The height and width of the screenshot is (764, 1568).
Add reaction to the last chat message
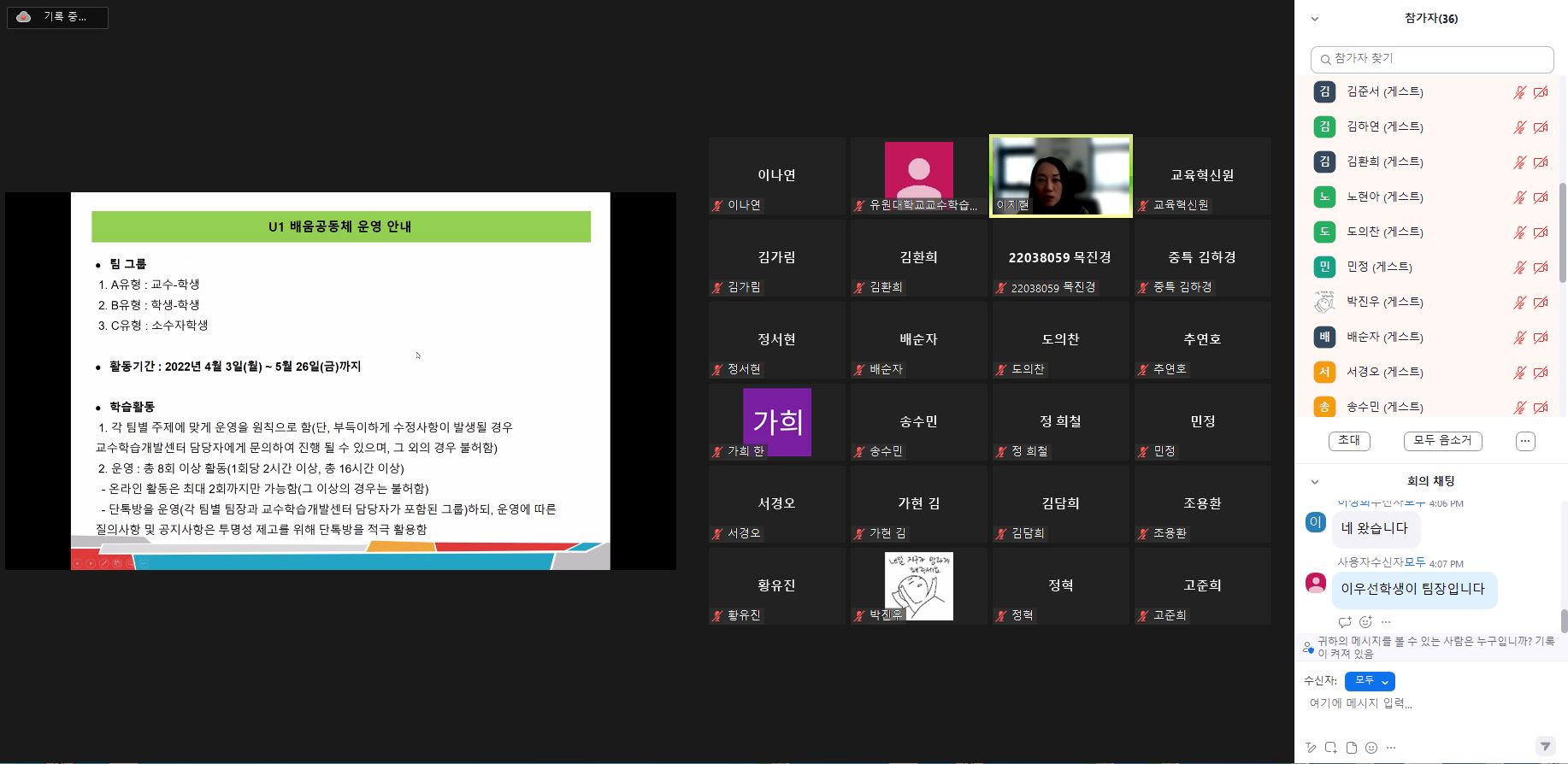coord(1365,621)
